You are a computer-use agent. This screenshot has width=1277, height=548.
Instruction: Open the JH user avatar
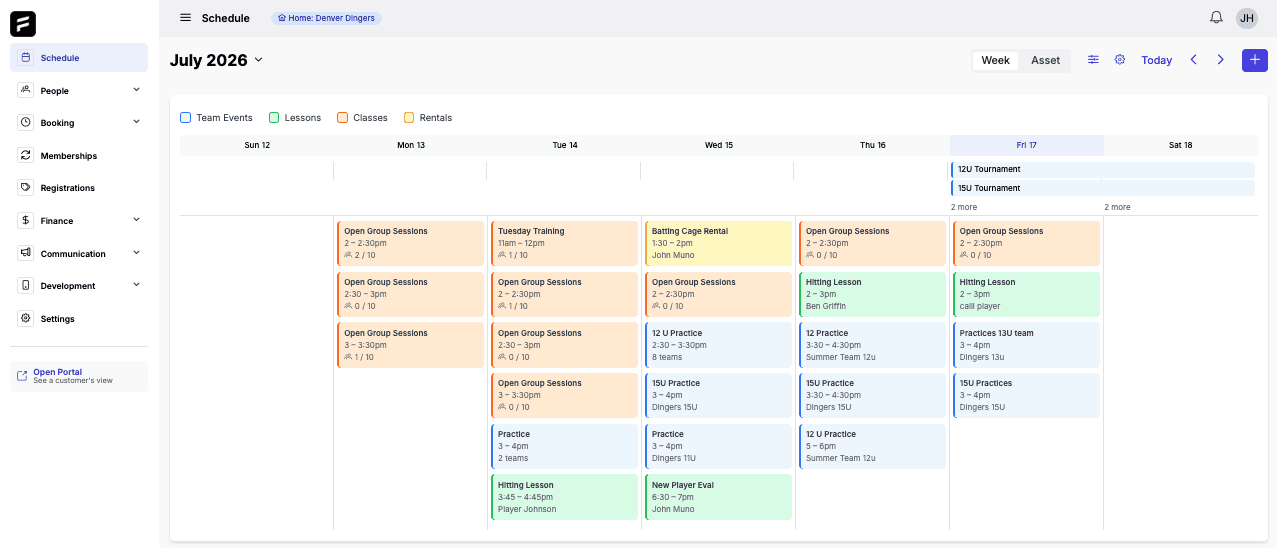tap(1247, 18)
